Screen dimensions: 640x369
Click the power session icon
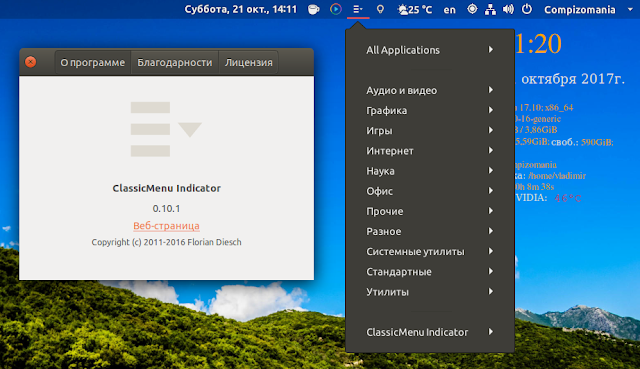527,9
